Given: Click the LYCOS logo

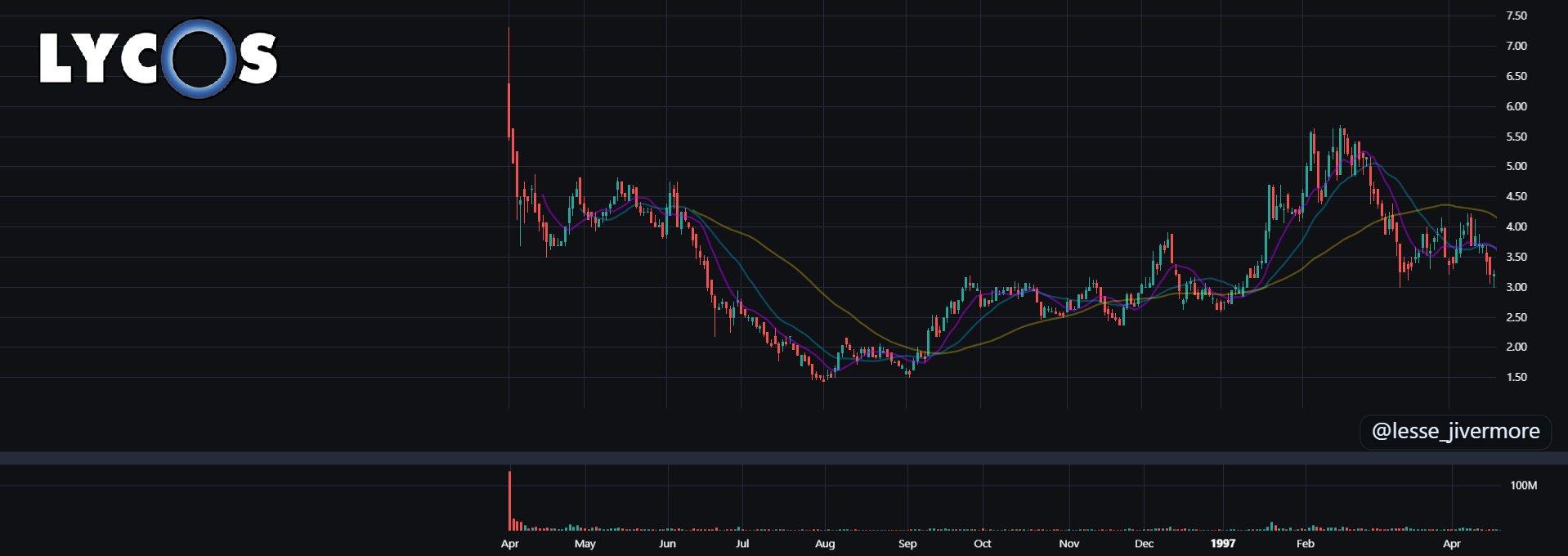Looking at the screenshot, I should [159, 58].
